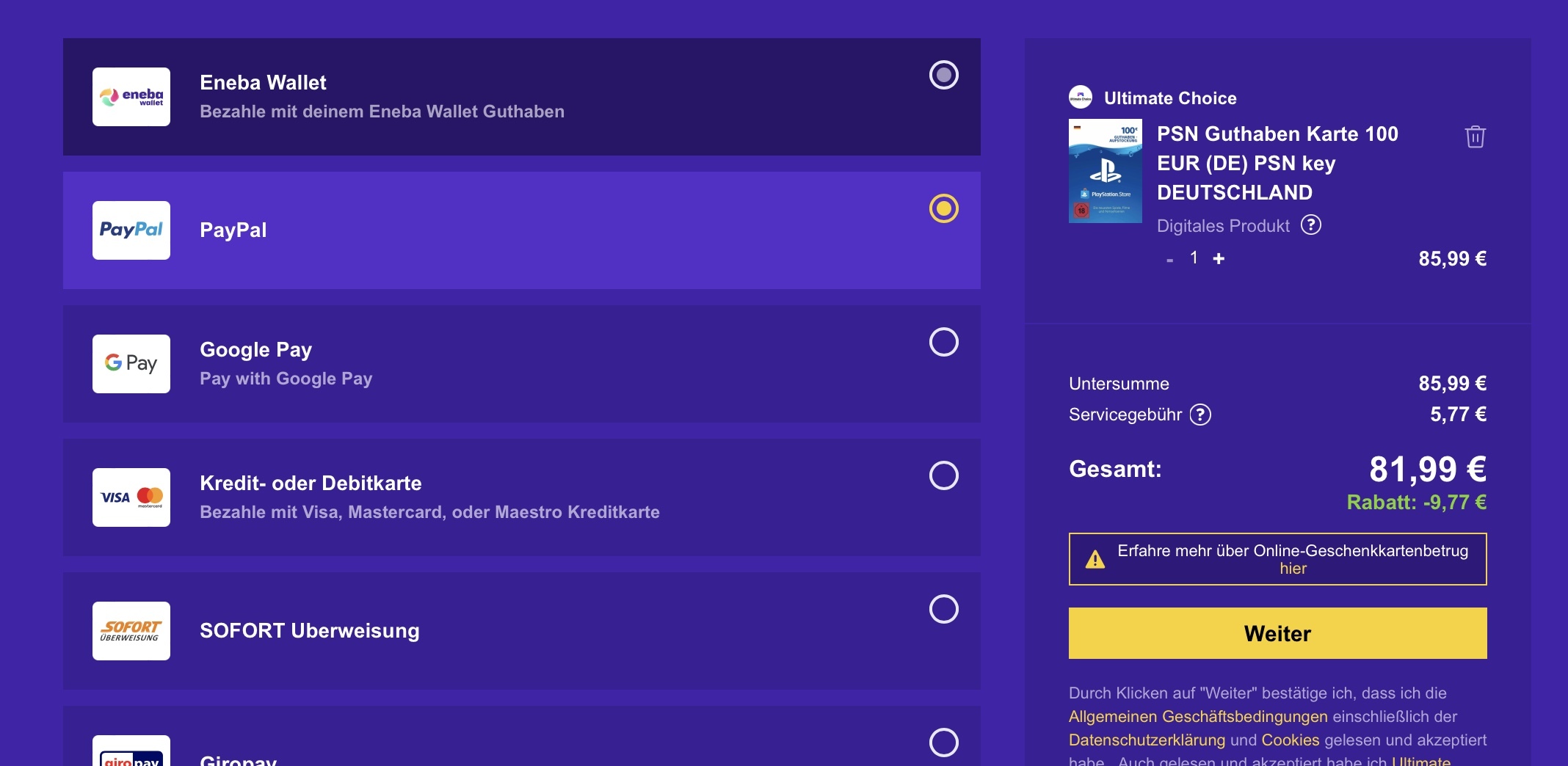This screenshot has width=1568, height=766.
Task: Open the 'hier' gift card fraud link
Action: 1293,569
